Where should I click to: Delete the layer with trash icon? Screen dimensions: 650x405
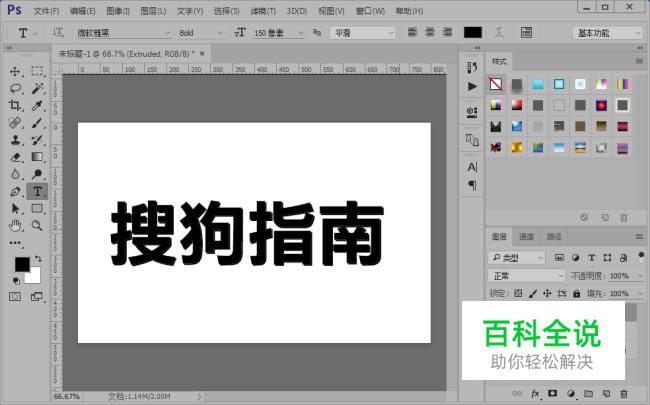pos(623,393)
